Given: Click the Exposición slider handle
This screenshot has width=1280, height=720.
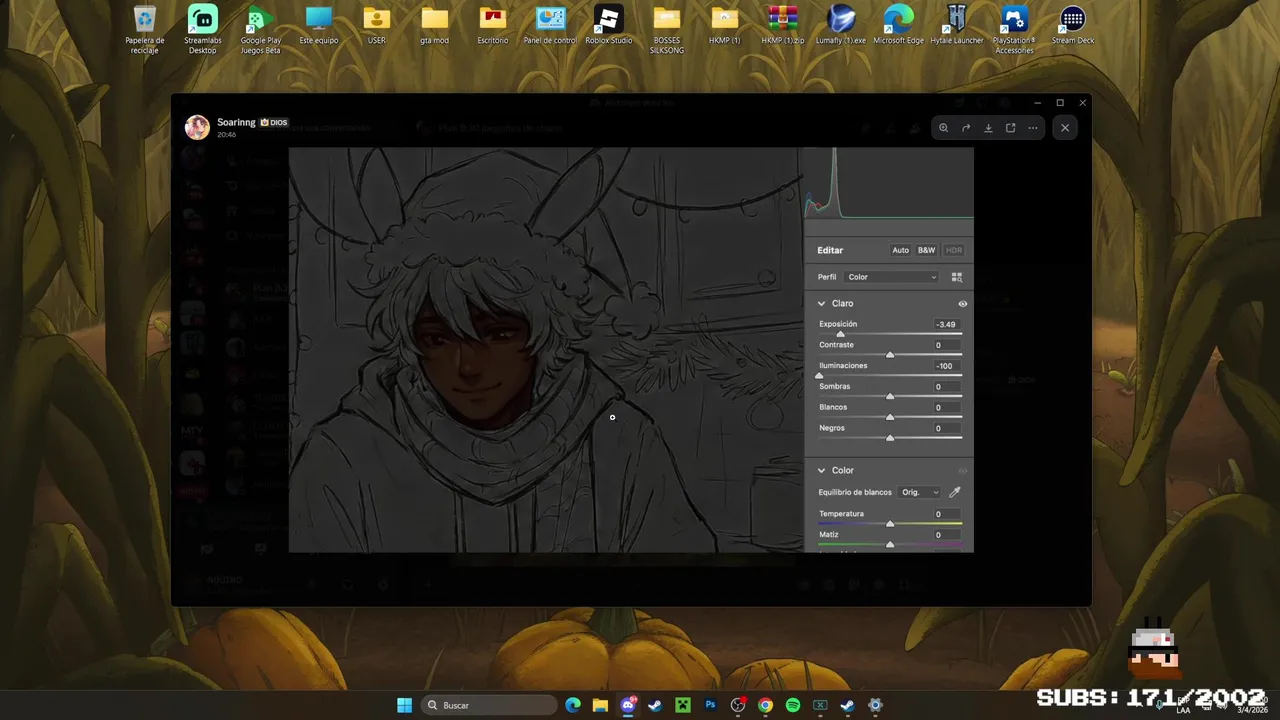Looking at the screenshot, I should pos(840,334).
